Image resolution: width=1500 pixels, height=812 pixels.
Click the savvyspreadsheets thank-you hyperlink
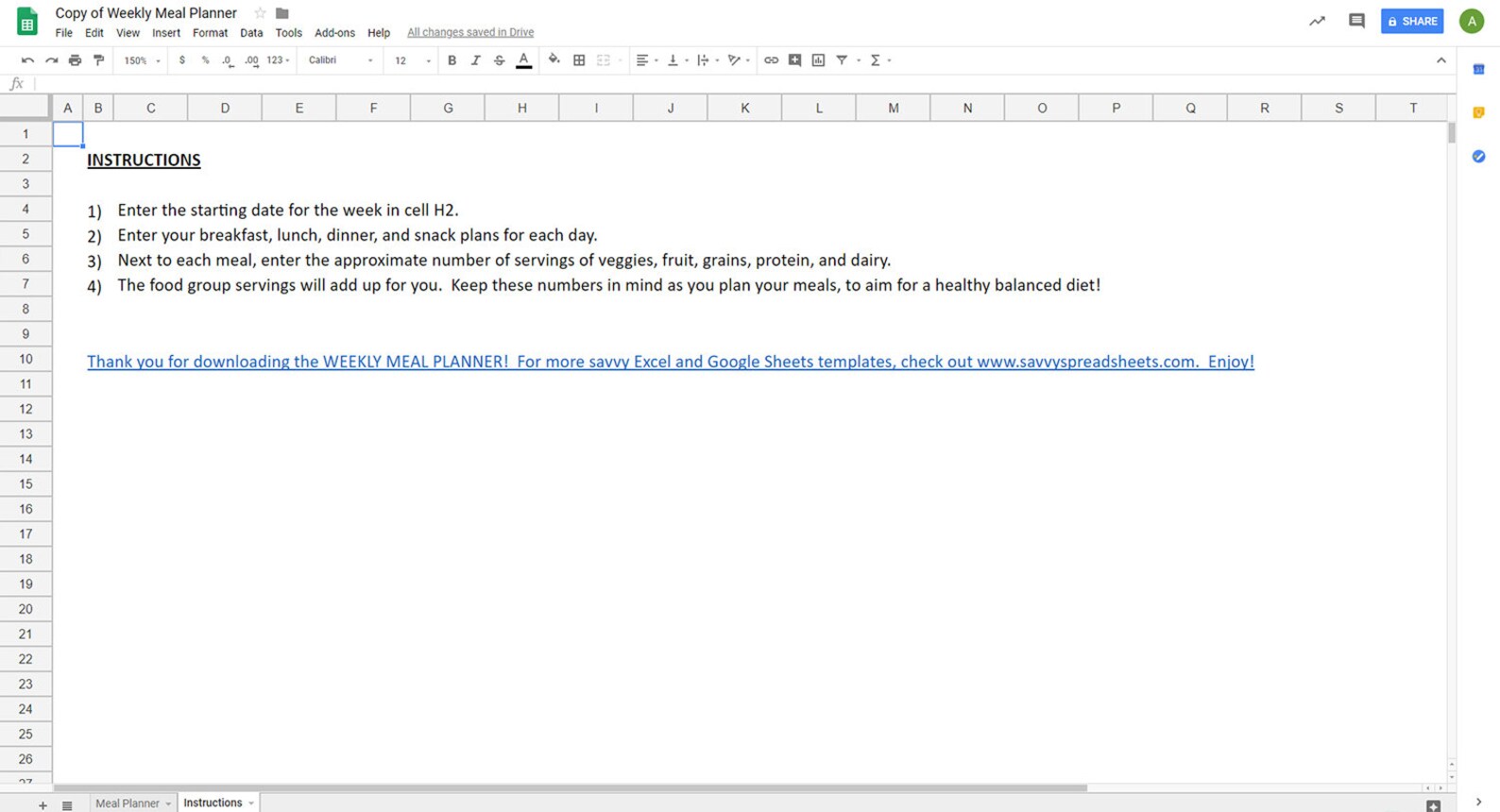click(671, 362)
